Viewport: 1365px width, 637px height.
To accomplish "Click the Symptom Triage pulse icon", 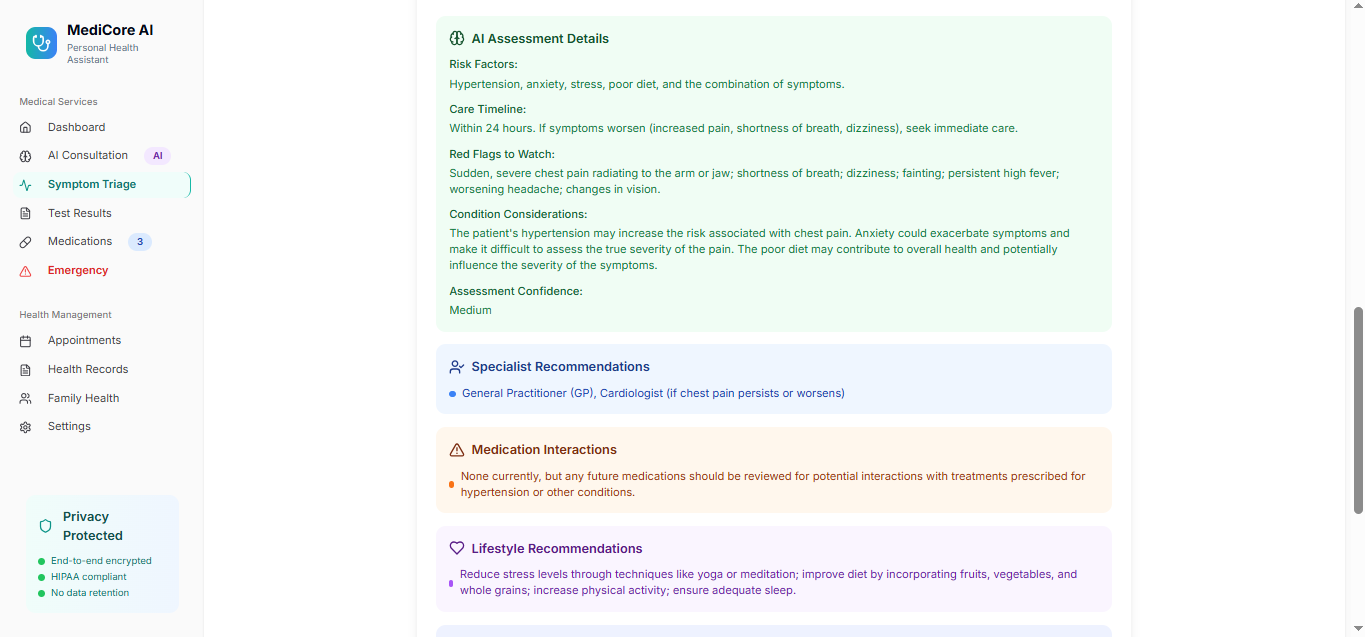I will pos(26,185).
